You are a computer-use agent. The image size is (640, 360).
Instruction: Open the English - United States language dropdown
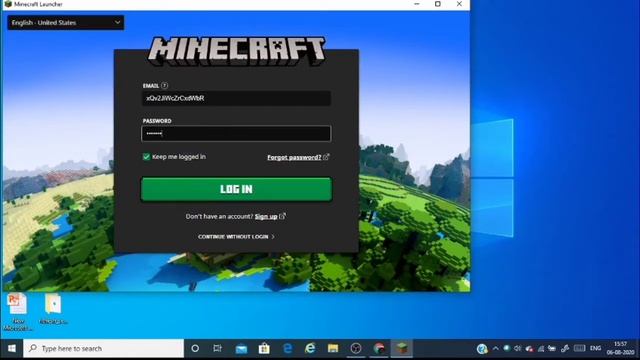(66, 22)
